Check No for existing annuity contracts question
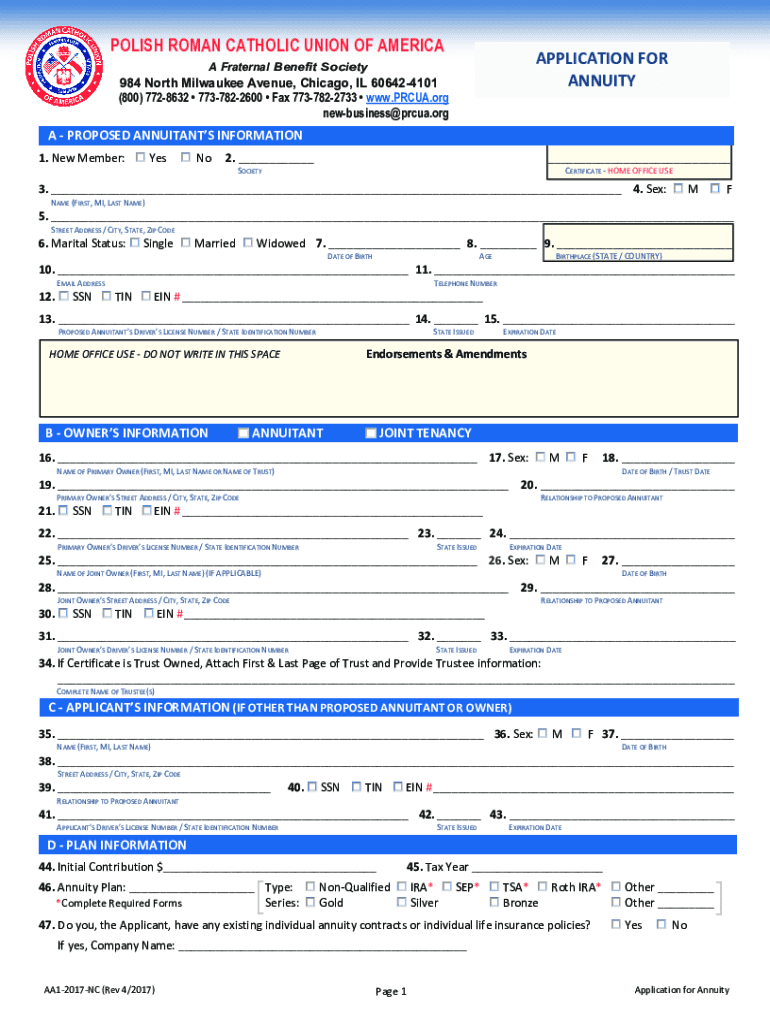Screen dimensions: 770x1024 coord(661,925)
